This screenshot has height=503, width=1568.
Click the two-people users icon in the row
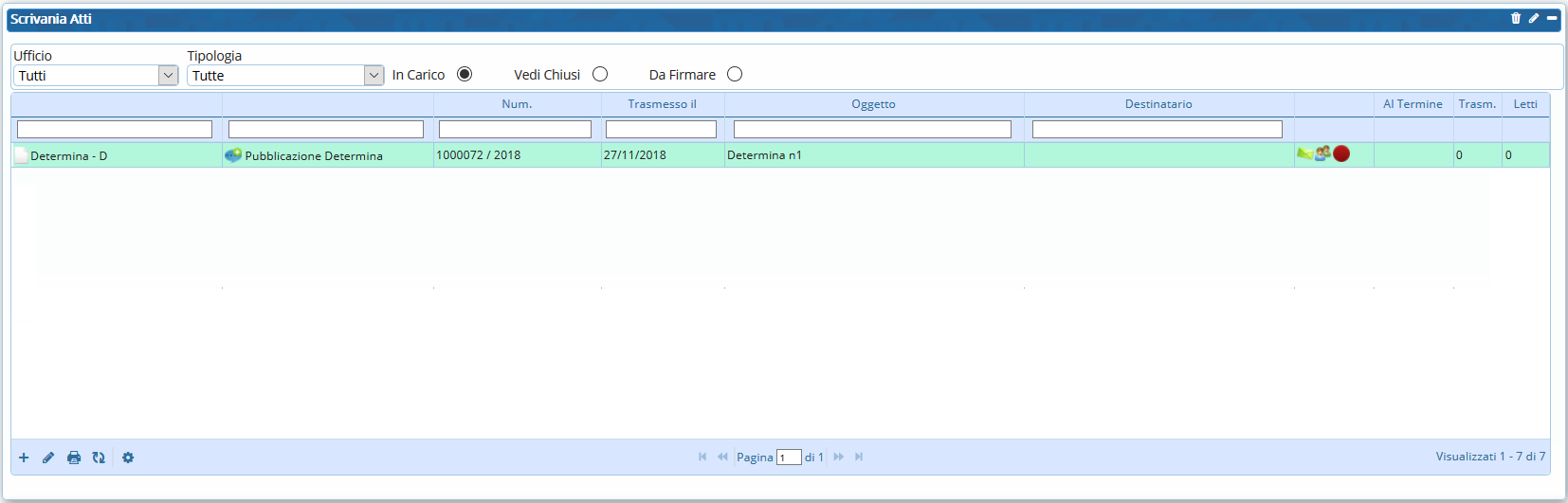pyautogui.click(x=1322, y=153)
